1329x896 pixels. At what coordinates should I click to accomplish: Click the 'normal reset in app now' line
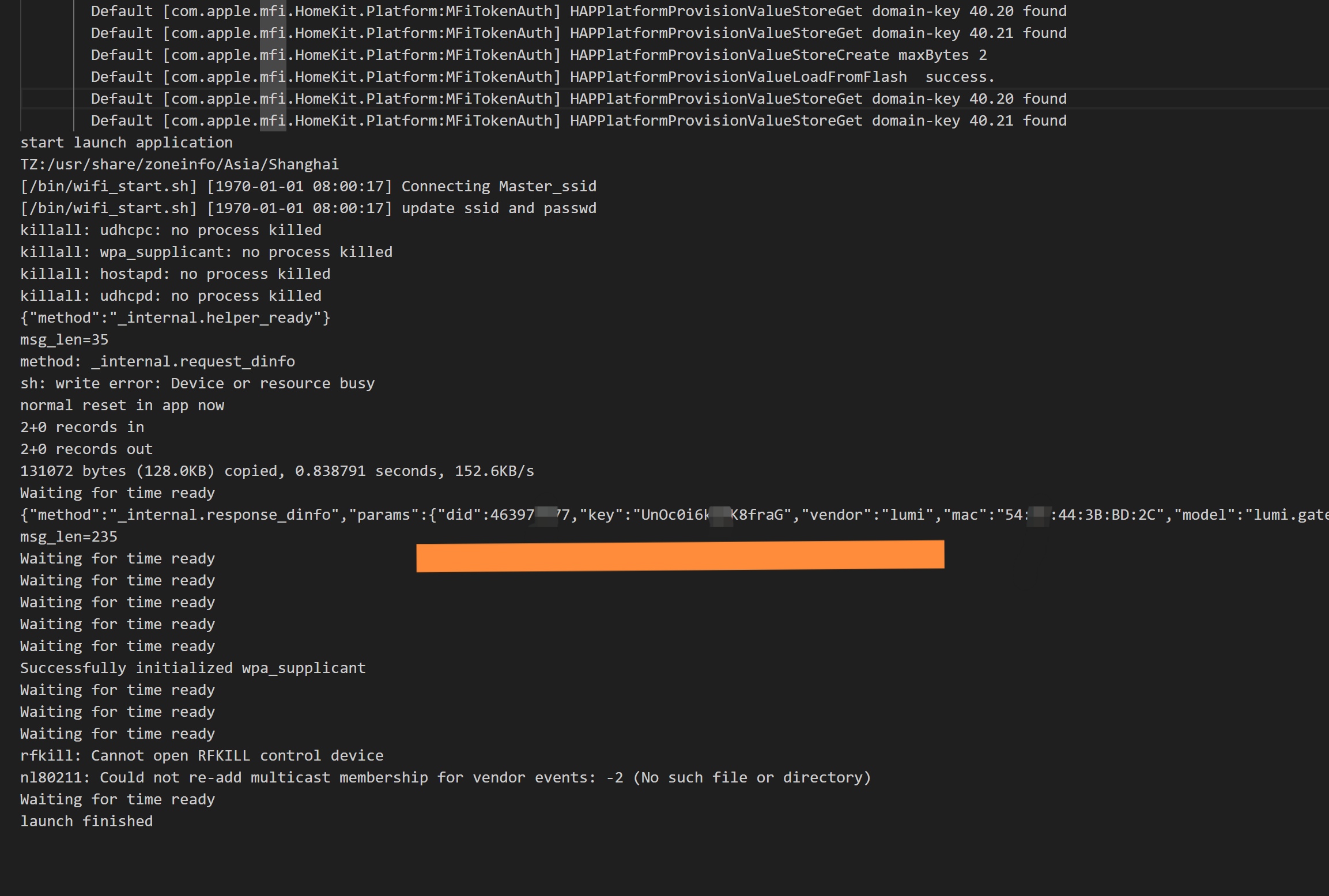tap(122, 405)
